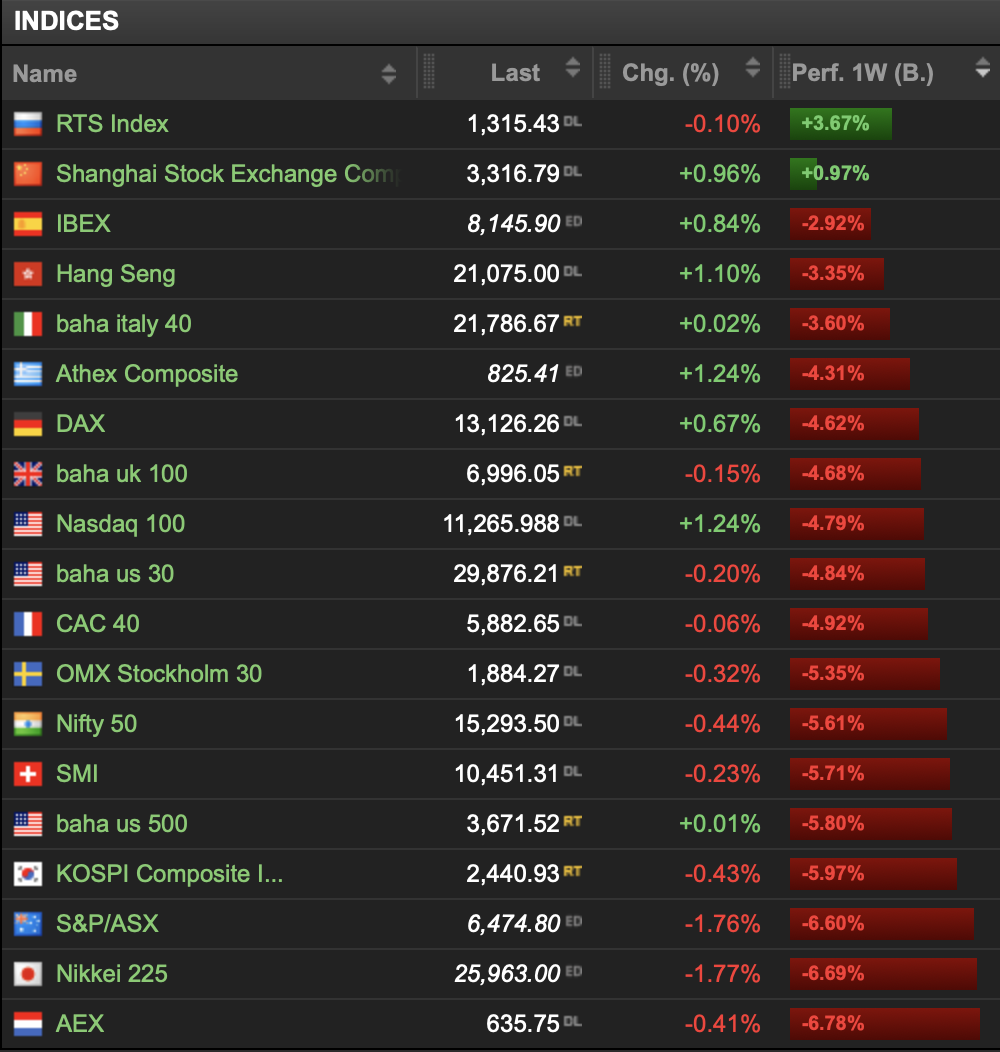Screen dimensions: 1000x1052
Task: Click the UK flag beside baha uk 100
Action: (x=28, y=474)
